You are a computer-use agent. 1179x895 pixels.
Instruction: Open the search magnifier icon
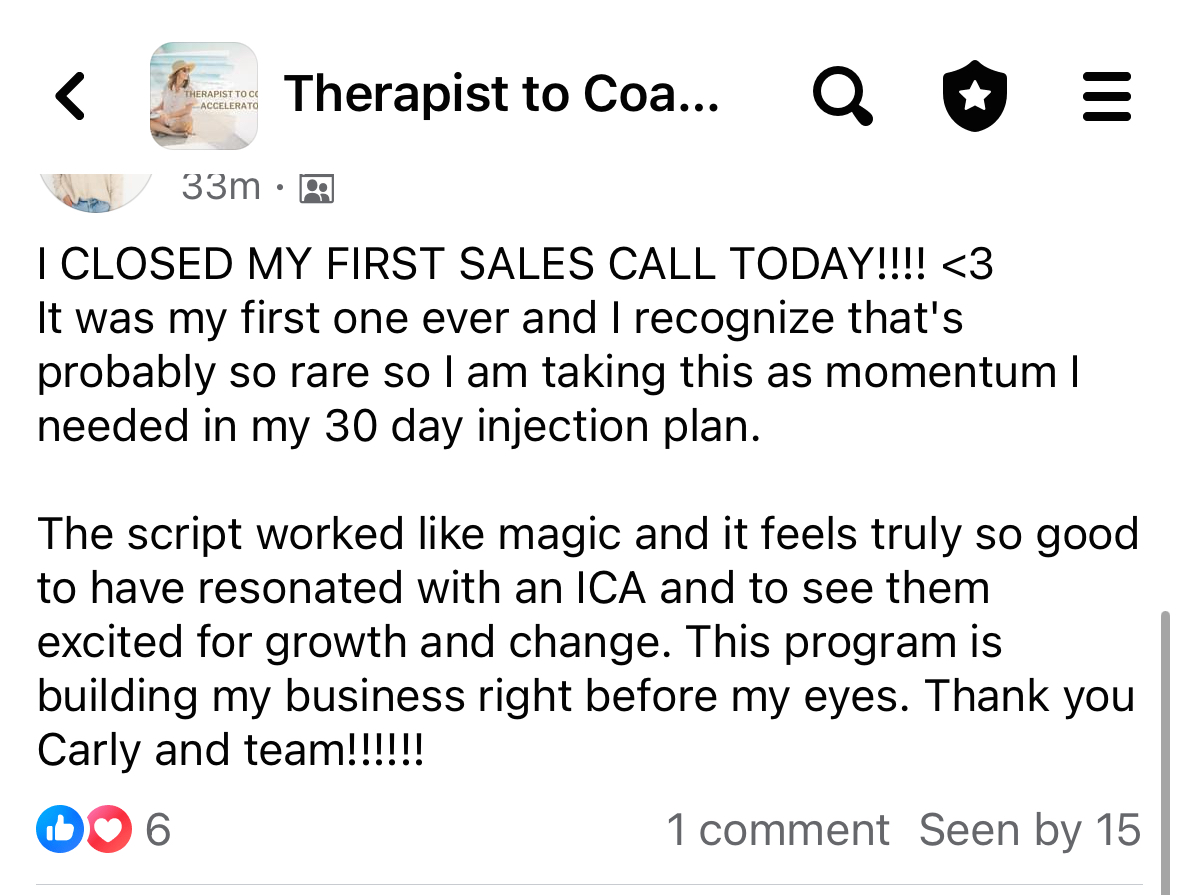point(842,96)
